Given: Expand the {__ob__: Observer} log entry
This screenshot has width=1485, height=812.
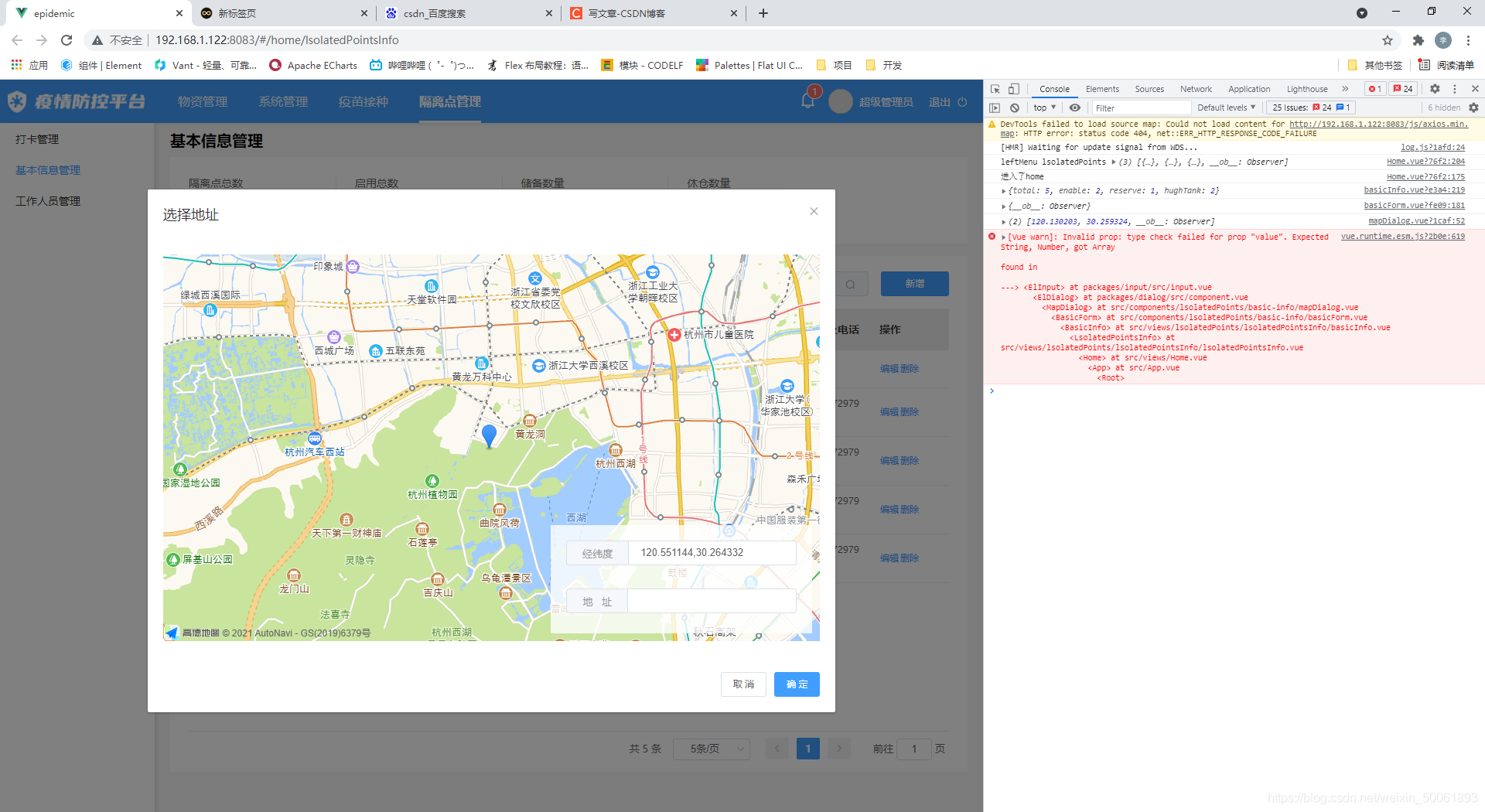Looking at the screenshot, I should point(1004,206).
